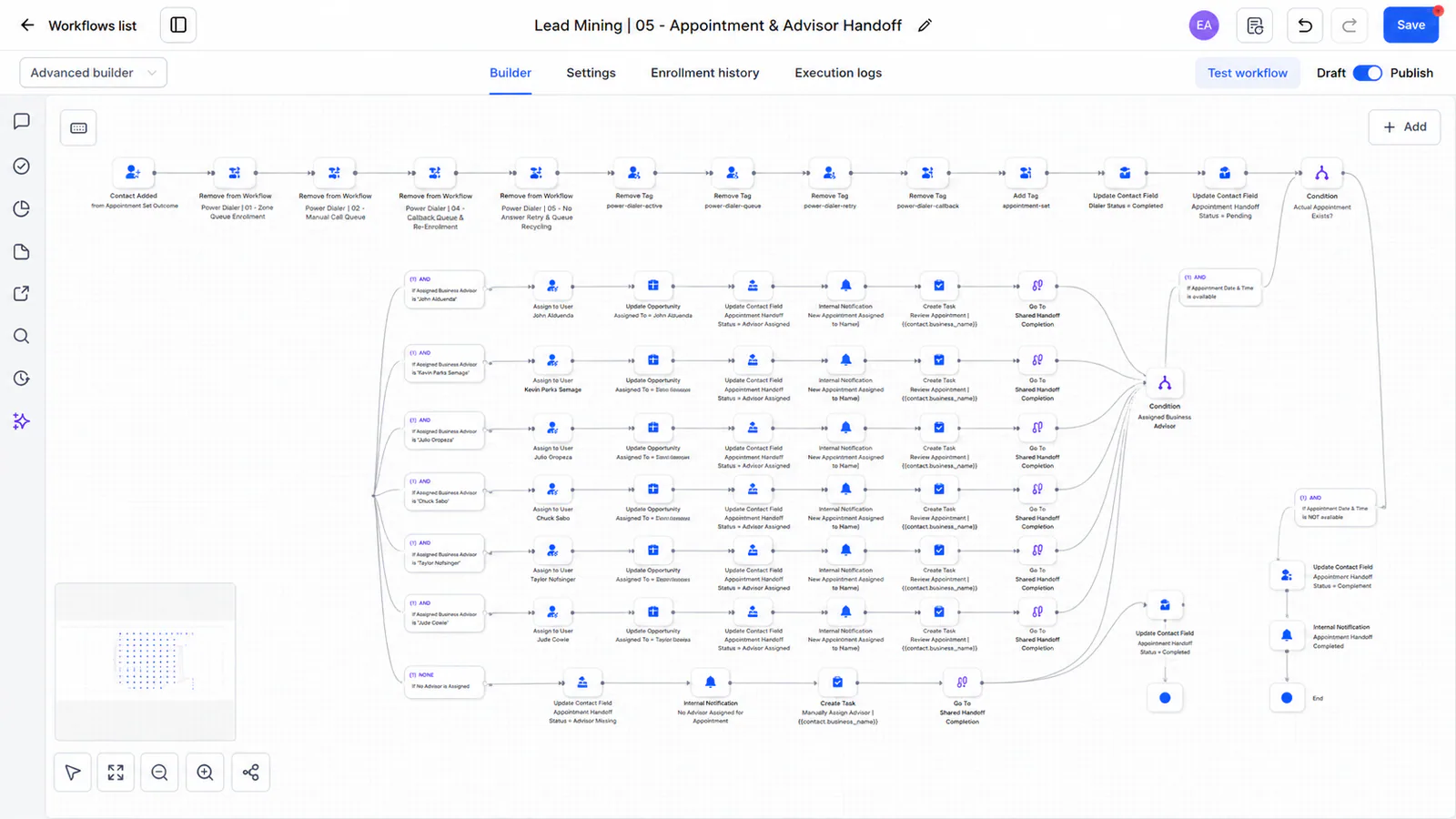Select Condition Actual Appointment Exists node
The image size is (1456, 819).
click(1321, 173)
